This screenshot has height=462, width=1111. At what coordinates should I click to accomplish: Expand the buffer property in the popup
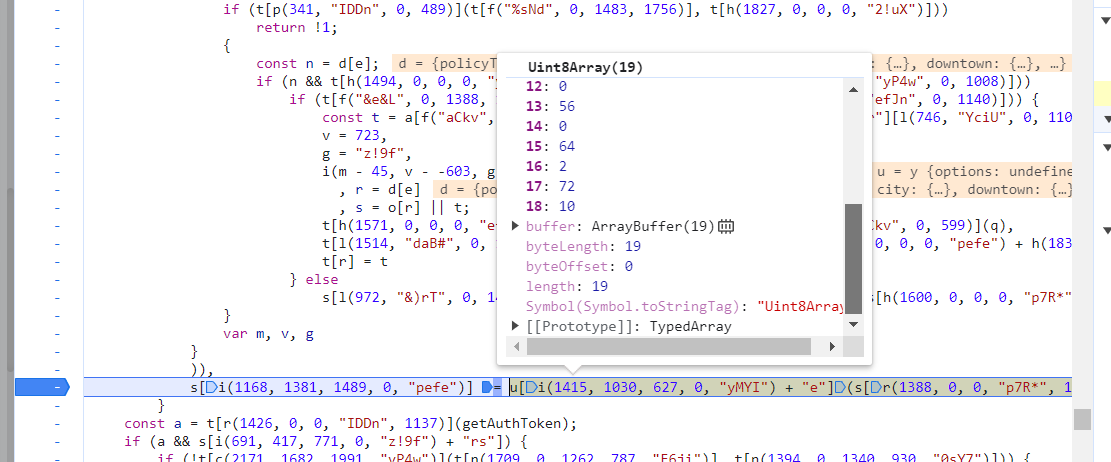(x=516, y=227)
